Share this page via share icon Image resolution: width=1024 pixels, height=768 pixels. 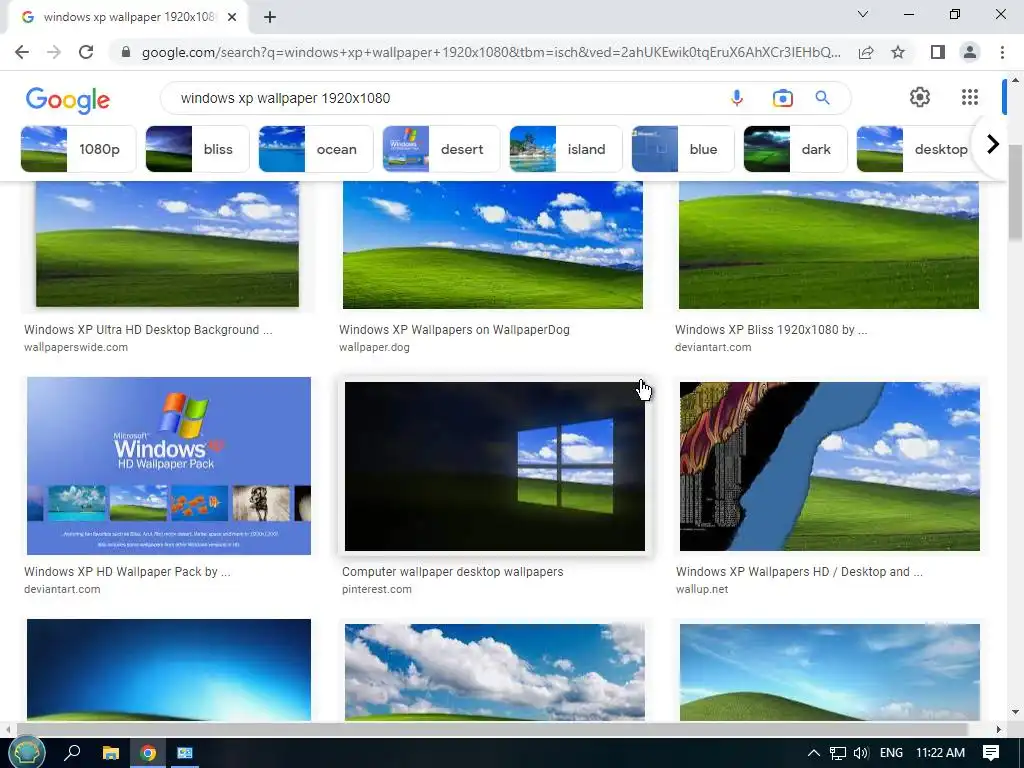tap(866, 52)
